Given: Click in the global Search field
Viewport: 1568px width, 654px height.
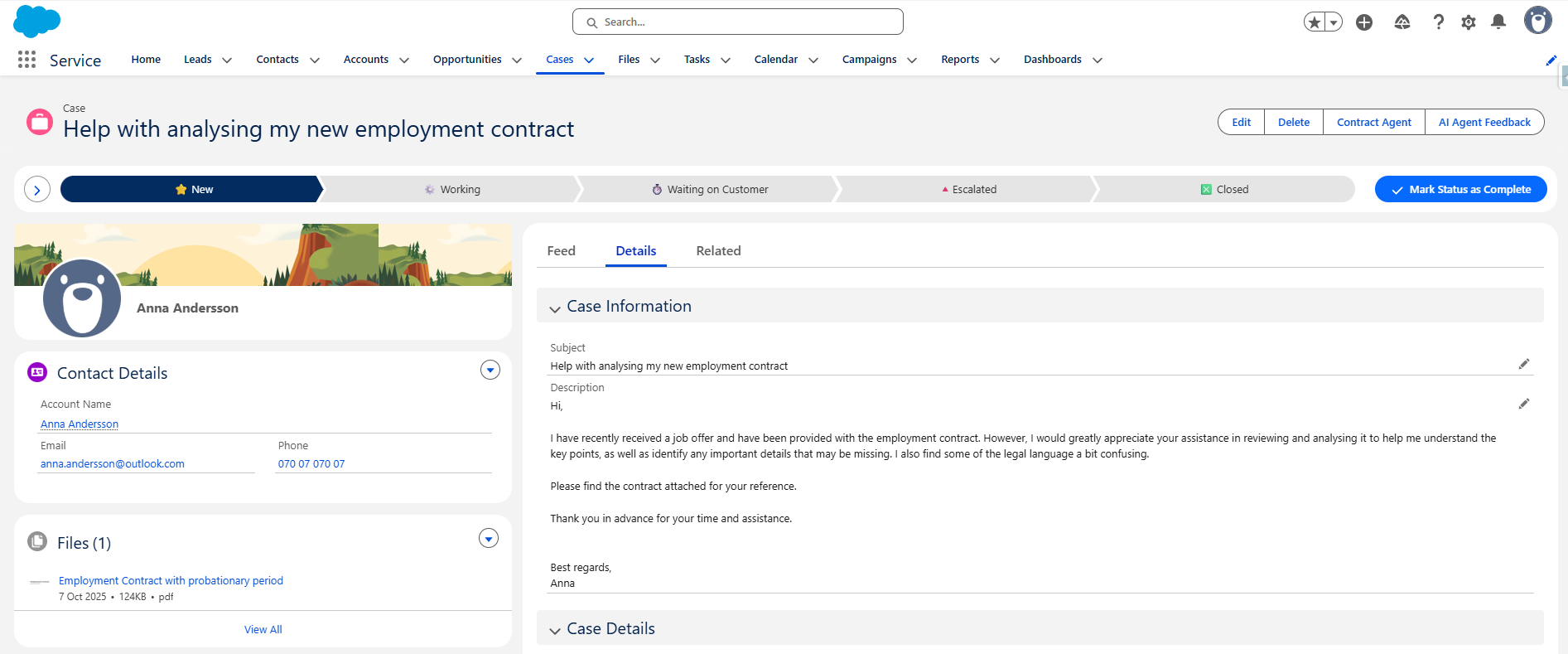Looking at the screenshot, I should tap(737, 22).
